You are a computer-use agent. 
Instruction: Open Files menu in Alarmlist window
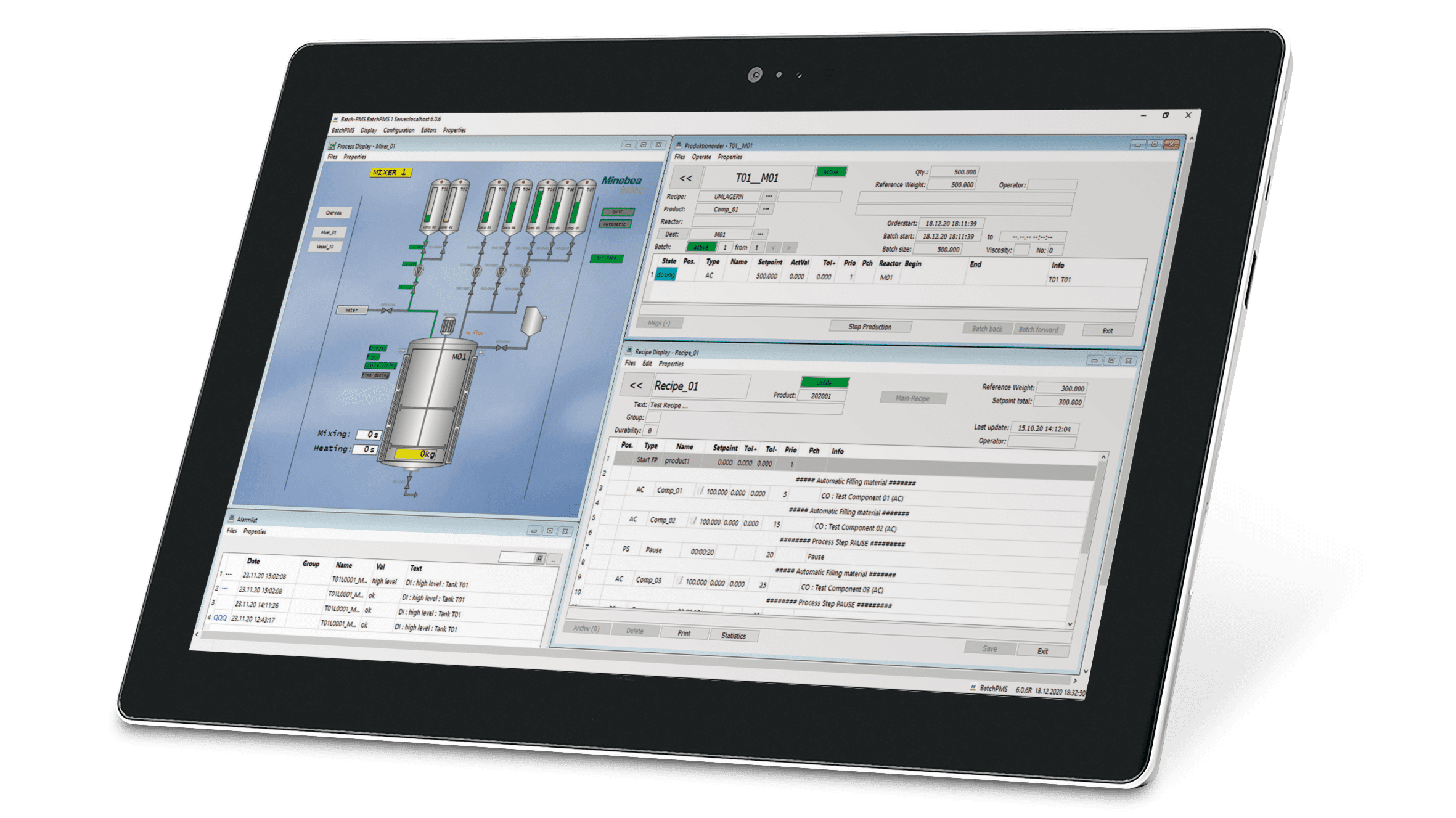point(232,531)
